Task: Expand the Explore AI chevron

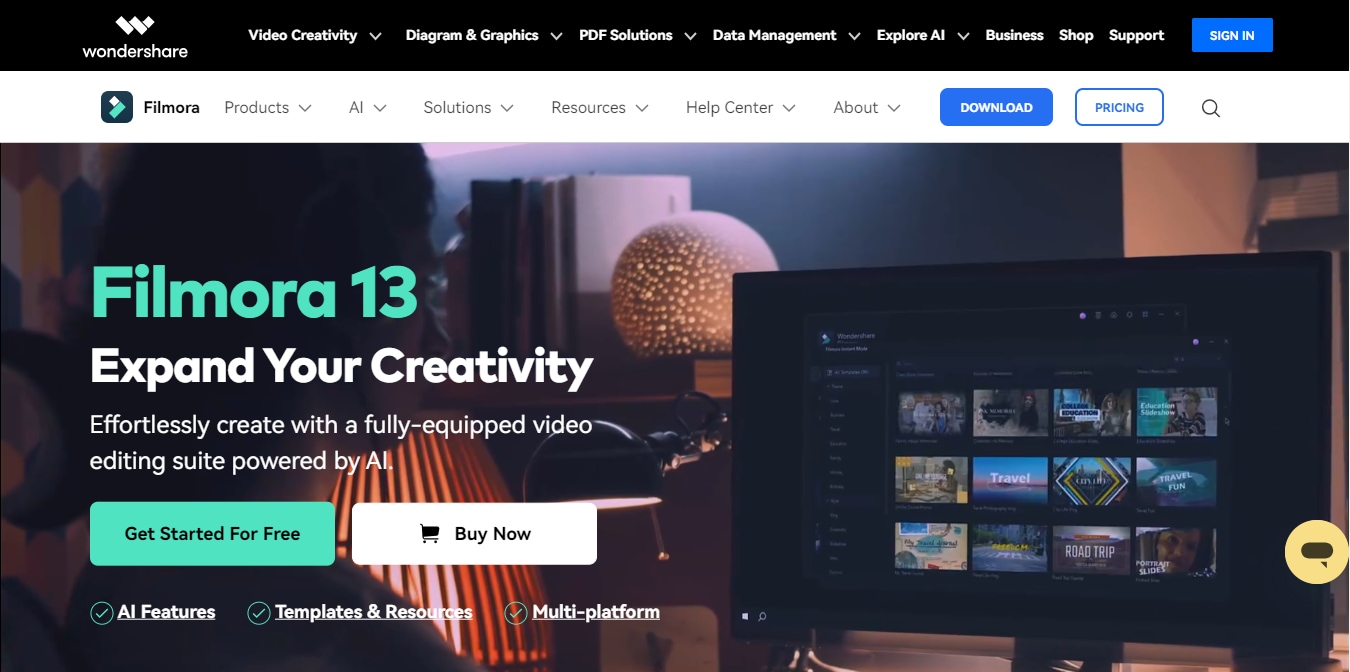Action: click(963, 36)
